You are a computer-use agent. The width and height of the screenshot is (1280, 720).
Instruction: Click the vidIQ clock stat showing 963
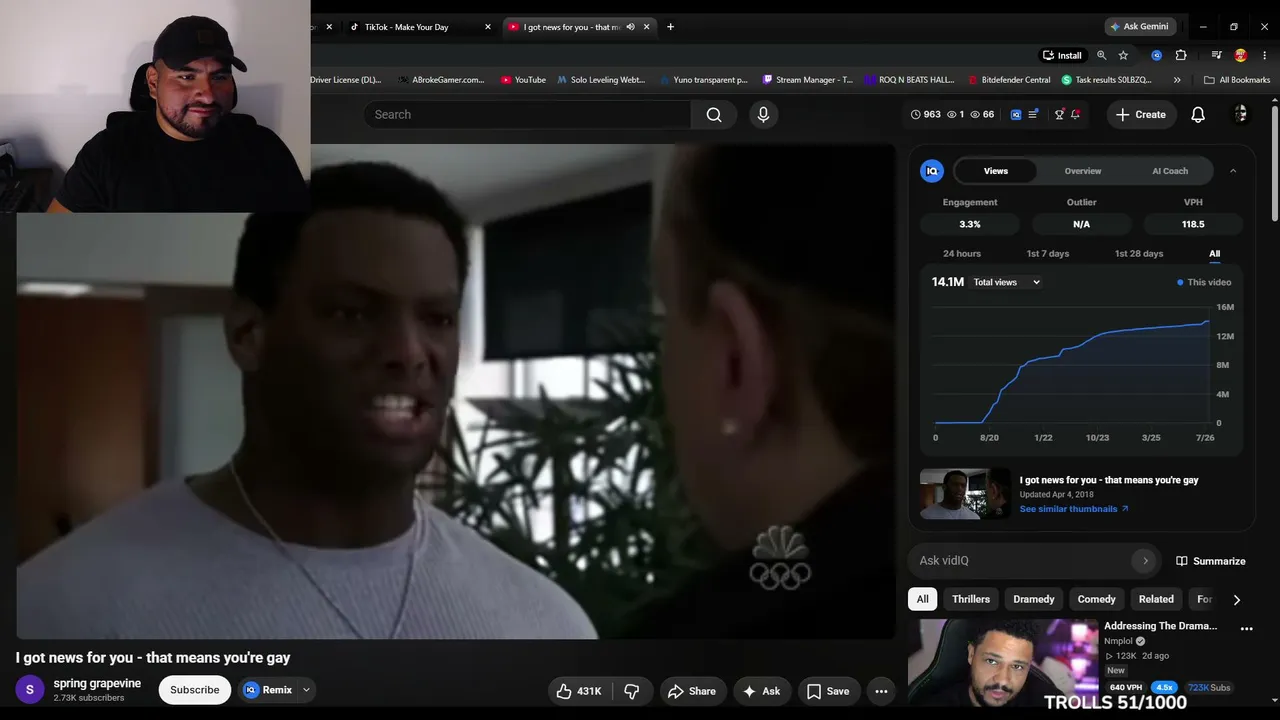[x=925, y=115]
